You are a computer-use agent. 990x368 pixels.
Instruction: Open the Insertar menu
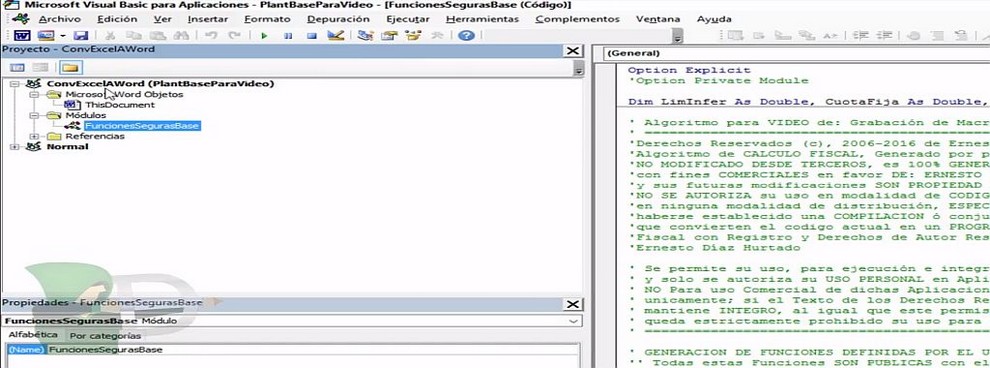[x=208, y=19]
